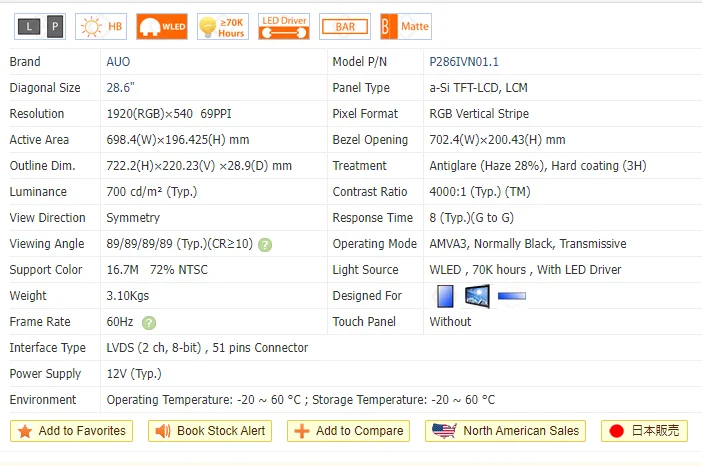
Task: Click Add to Compare button
Action: pos(348,431)
